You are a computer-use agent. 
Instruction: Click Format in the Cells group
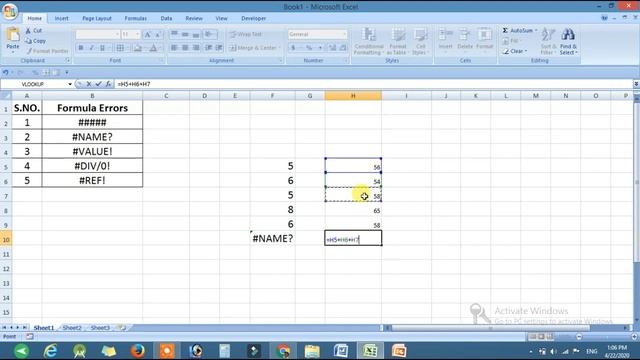coord(484,39)
